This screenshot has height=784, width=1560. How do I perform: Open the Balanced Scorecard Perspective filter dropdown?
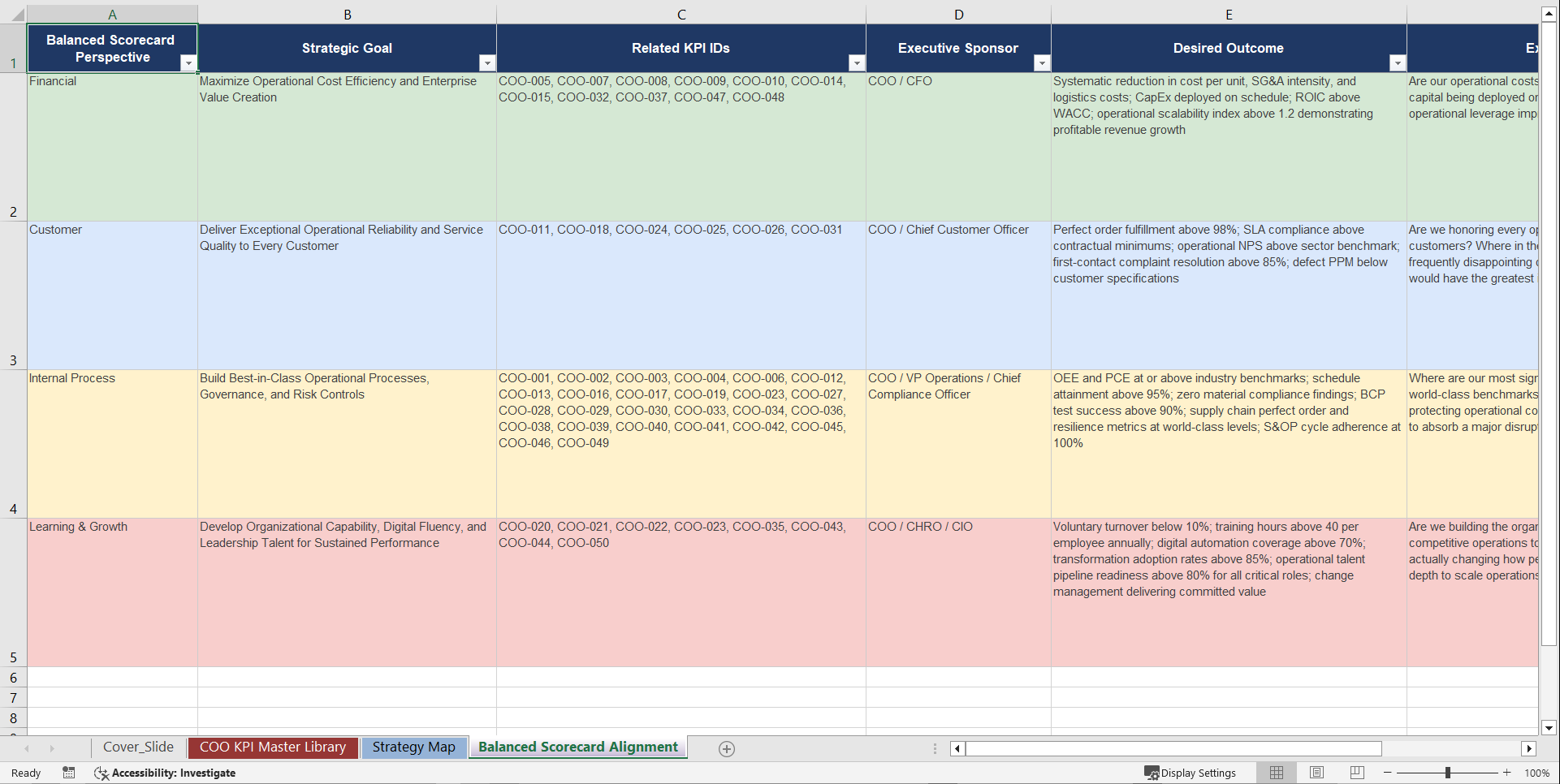pos(188,63)
